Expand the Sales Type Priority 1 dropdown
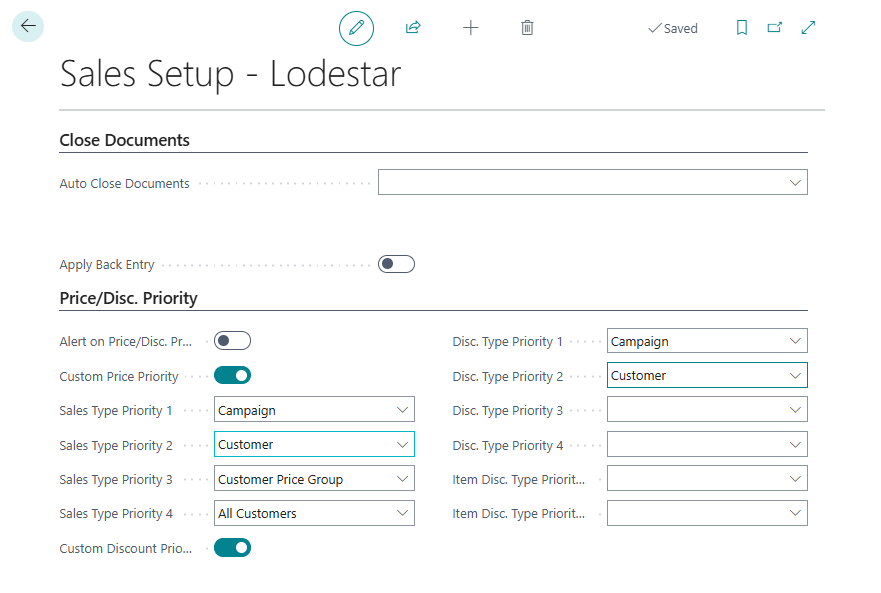Viewport: 881px width, 593px height. 314,410
